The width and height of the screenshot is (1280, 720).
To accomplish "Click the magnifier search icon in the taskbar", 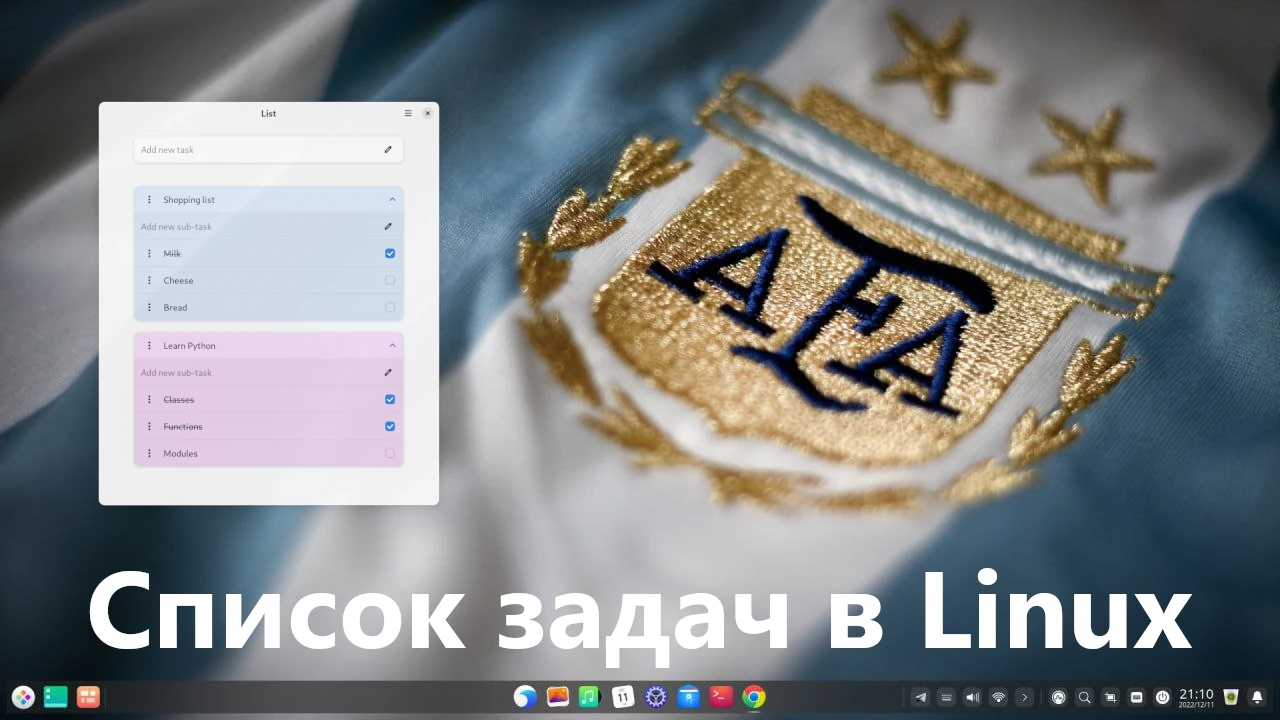I will (1084, 697).
